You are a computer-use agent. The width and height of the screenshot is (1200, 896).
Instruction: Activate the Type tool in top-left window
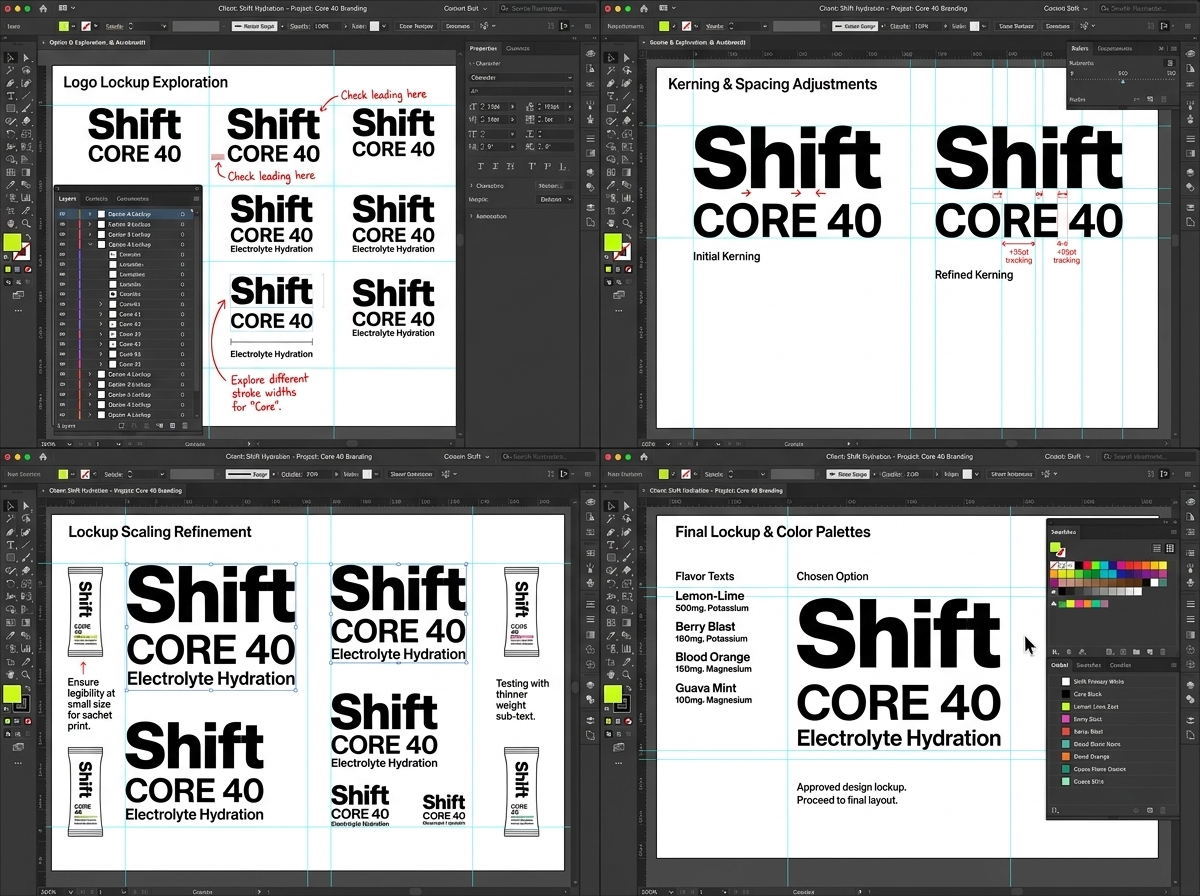coord(10,96)
